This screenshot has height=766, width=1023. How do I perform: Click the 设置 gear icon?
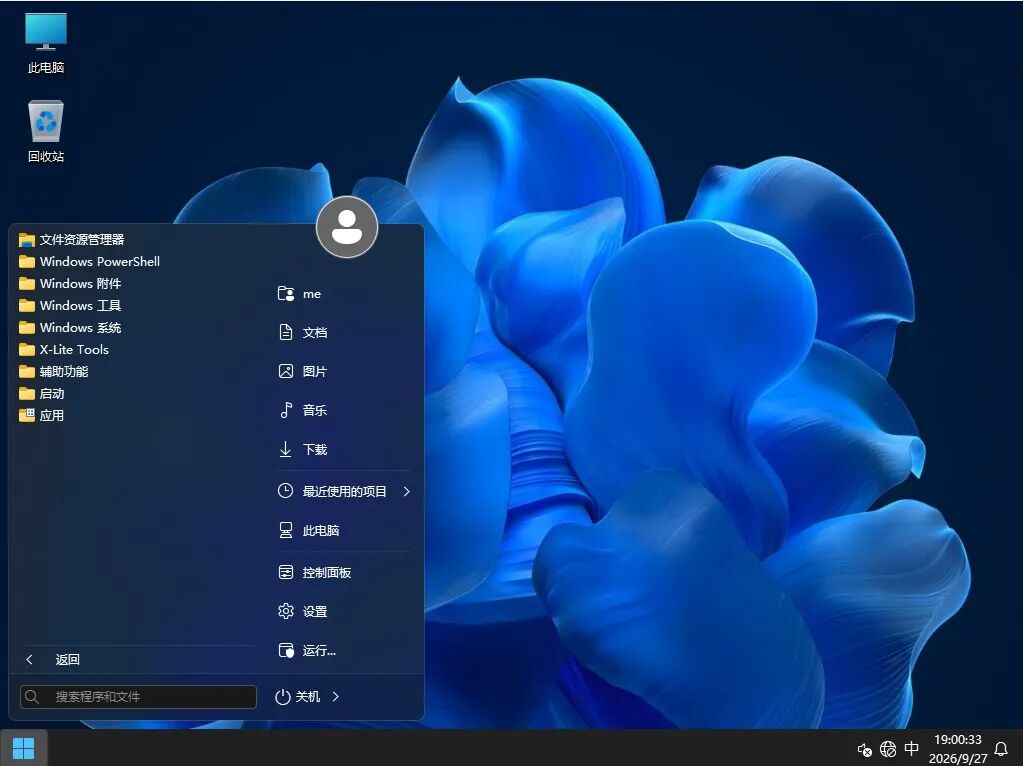tap(286, 611)
